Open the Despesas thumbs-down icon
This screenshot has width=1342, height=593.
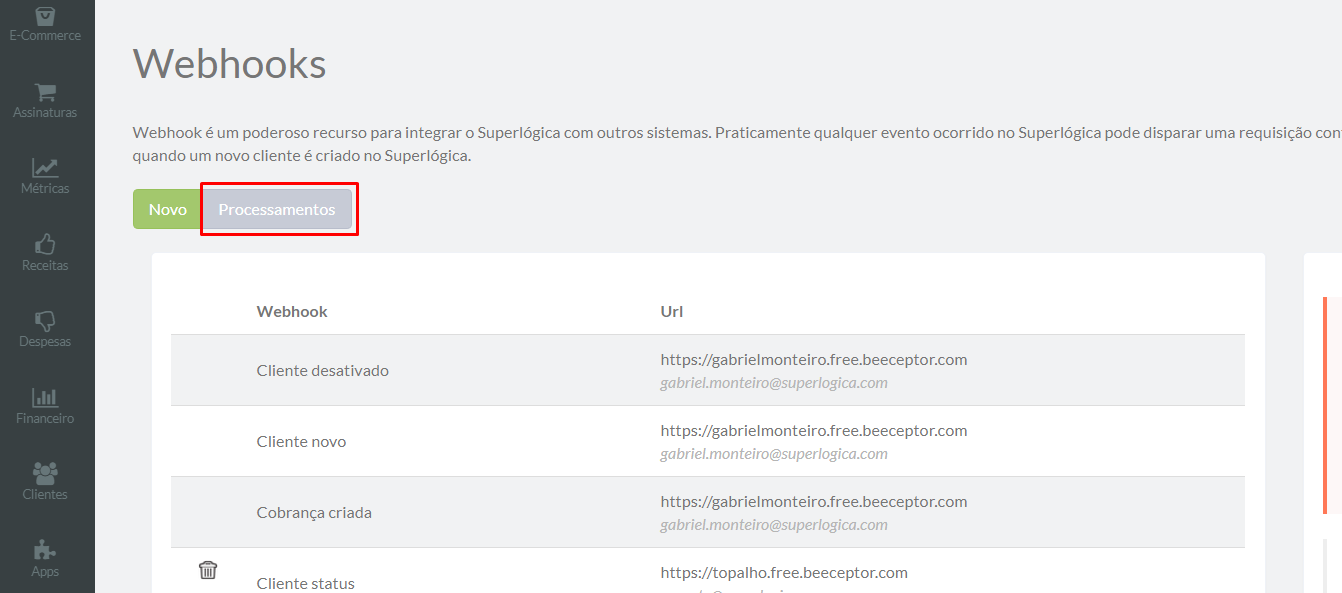tap(45, 321)
